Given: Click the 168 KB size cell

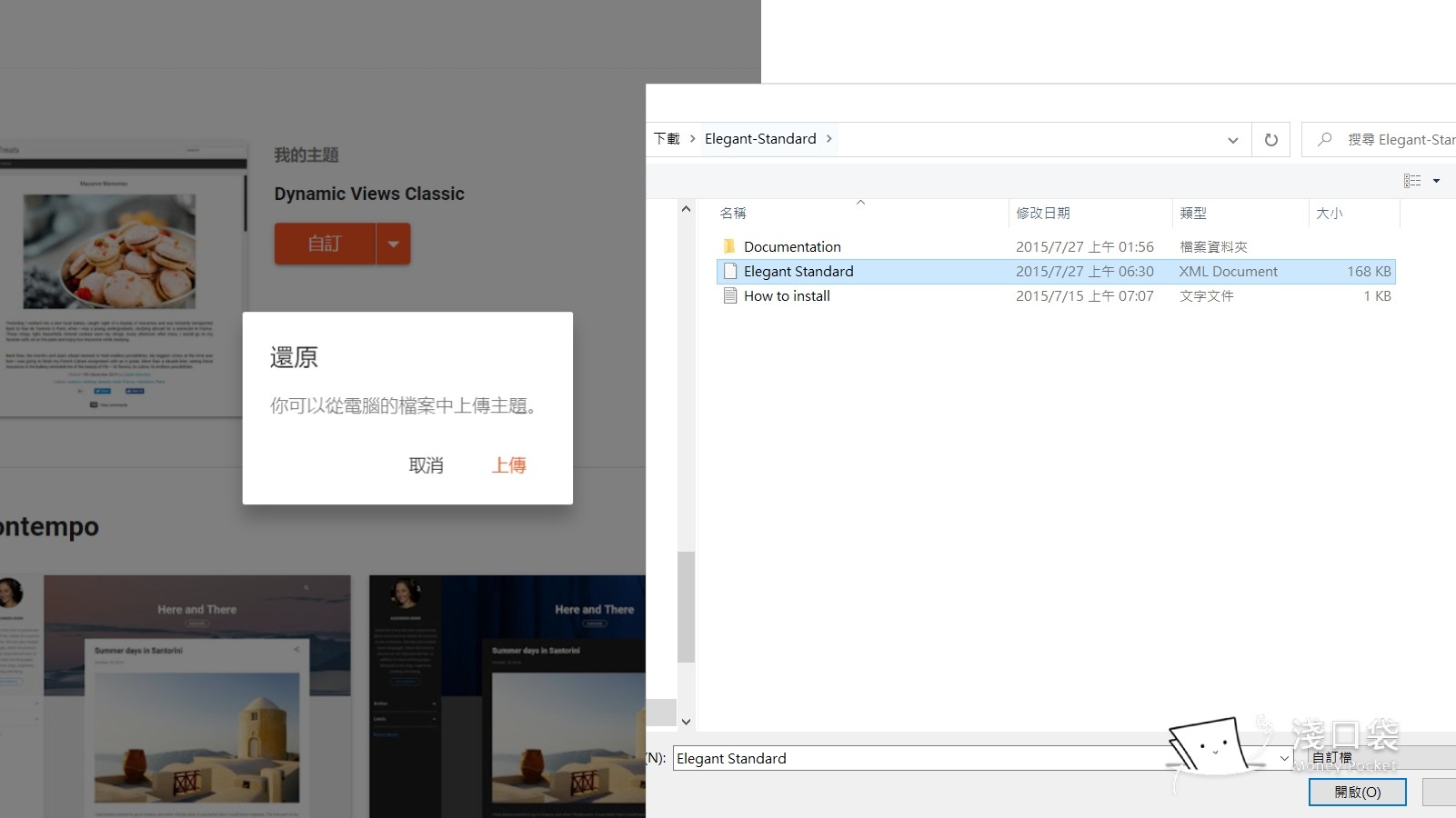Looking at the screenshot, I should point(1369,271).
